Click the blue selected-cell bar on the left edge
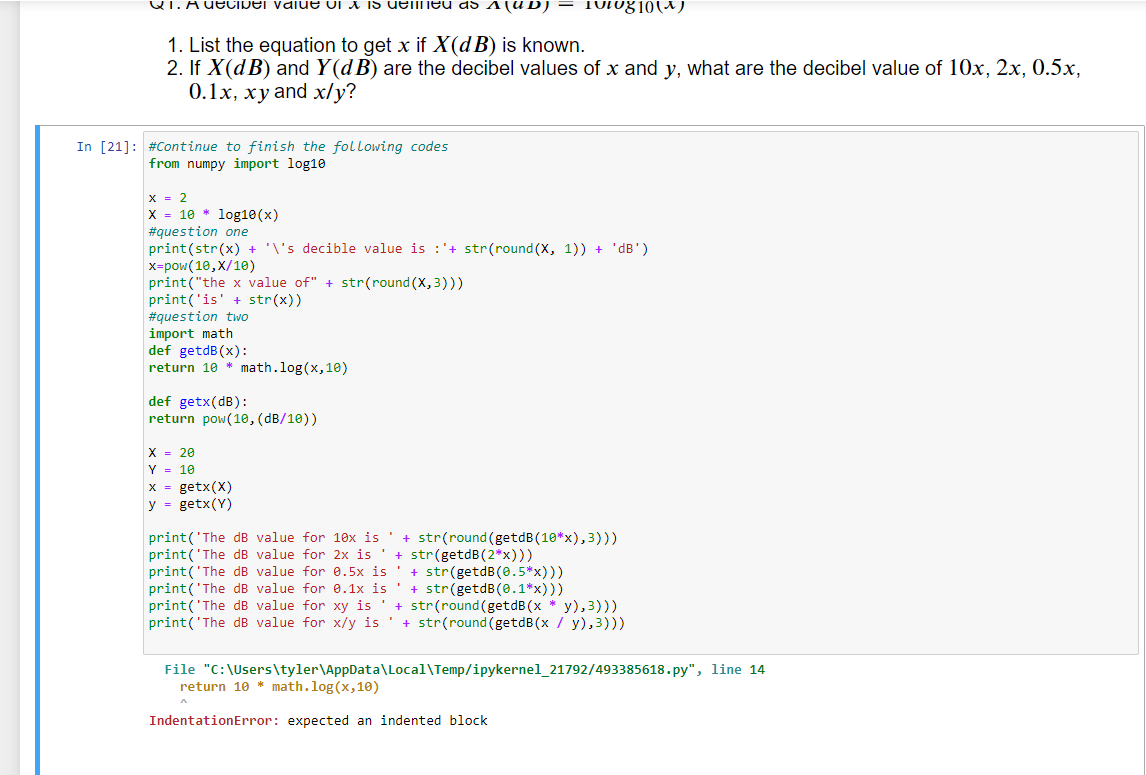Screen dimensions: 1146x775 (37, 450)
